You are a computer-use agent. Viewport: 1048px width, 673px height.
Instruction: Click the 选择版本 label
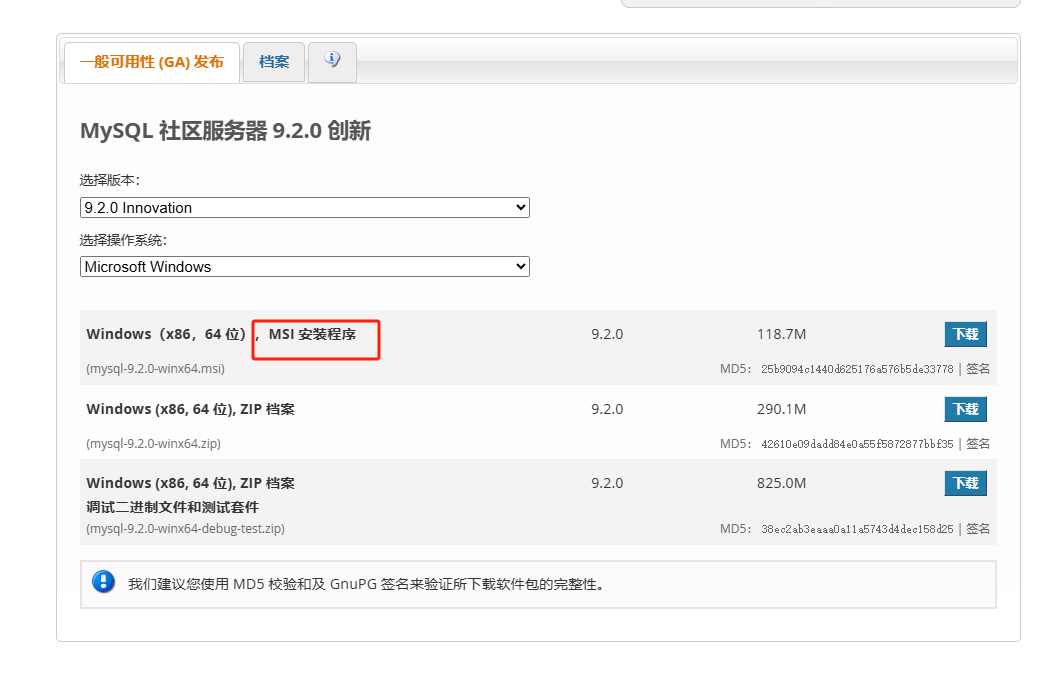point(110,180)
